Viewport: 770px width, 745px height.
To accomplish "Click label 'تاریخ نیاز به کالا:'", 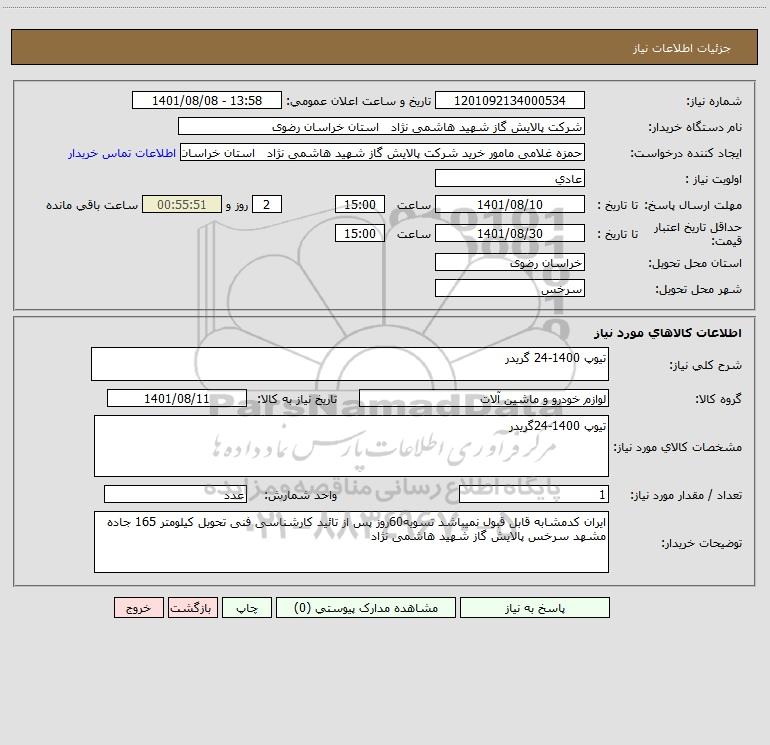I will point(297,399).
